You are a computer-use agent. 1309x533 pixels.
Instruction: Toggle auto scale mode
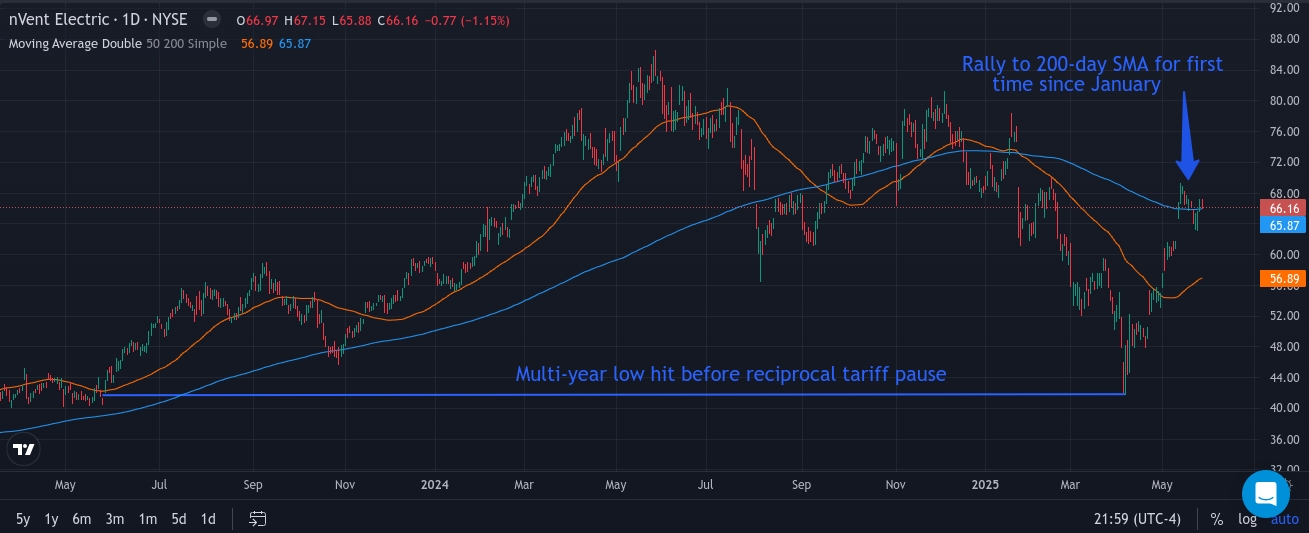click(x=1284, y=519)
